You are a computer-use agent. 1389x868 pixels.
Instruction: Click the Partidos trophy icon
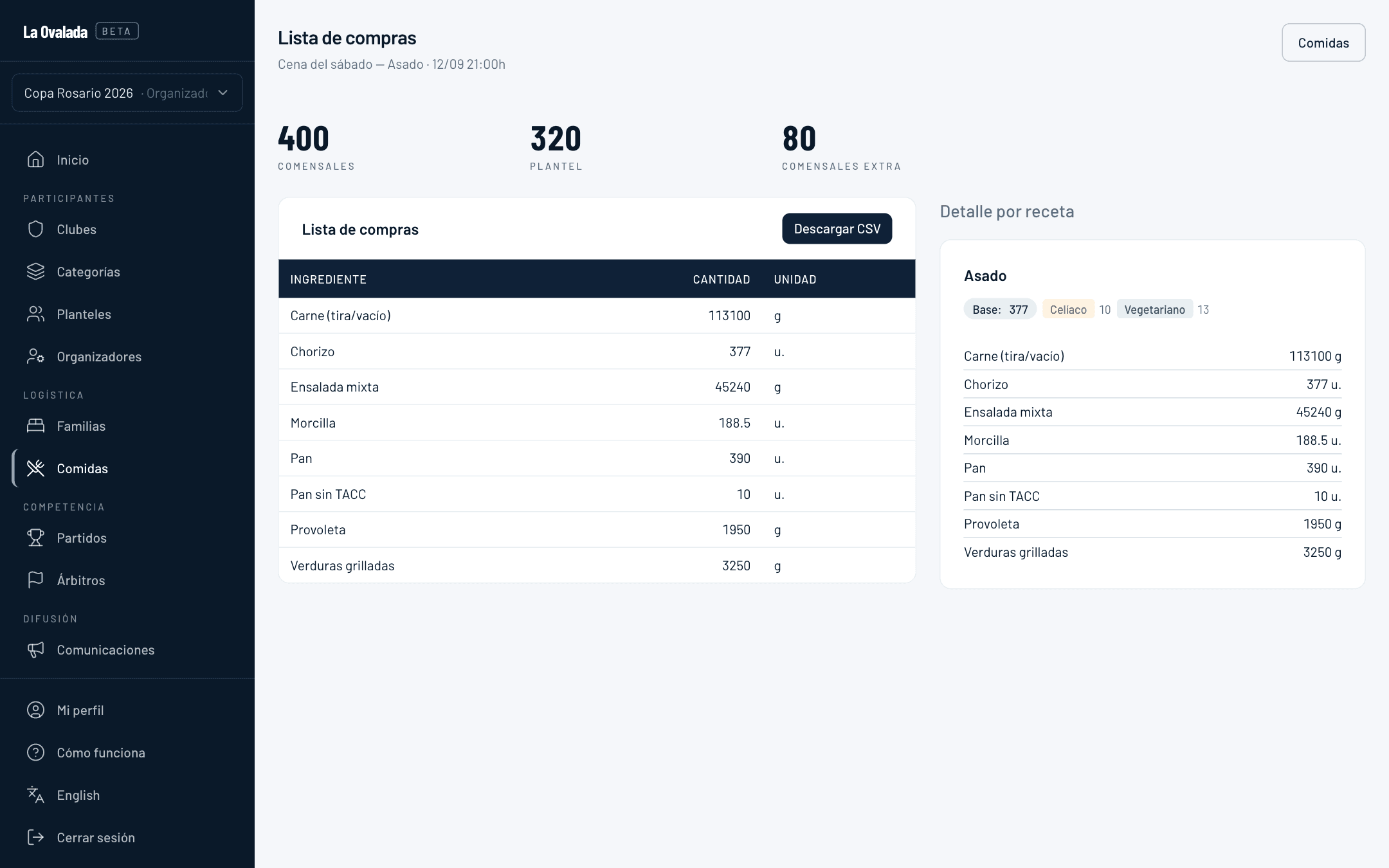pyautogui.click(x=35, y=538)
